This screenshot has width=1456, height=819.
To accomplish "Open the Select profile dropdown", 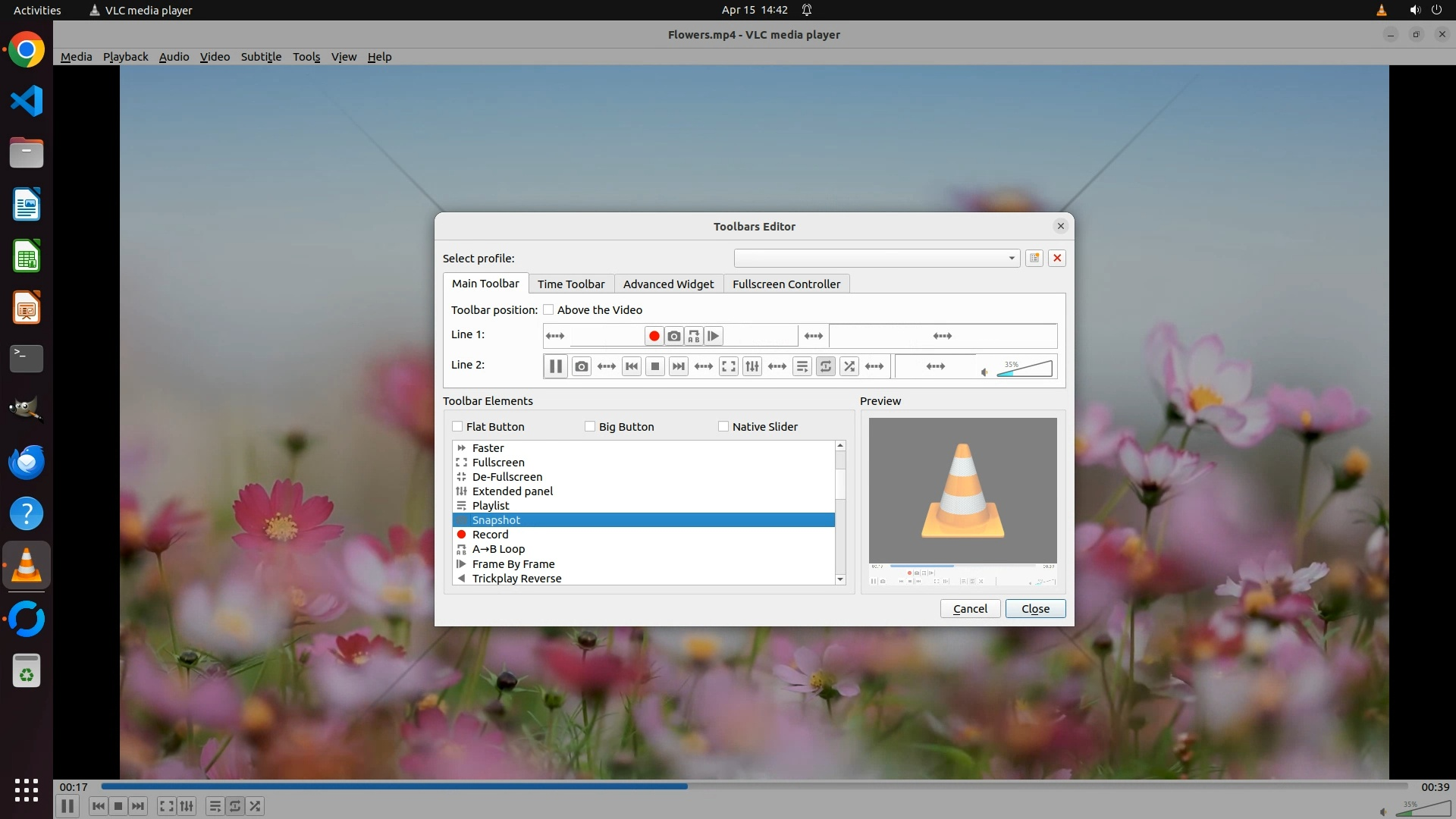I will pyautogui.click(x=876, y=258).
